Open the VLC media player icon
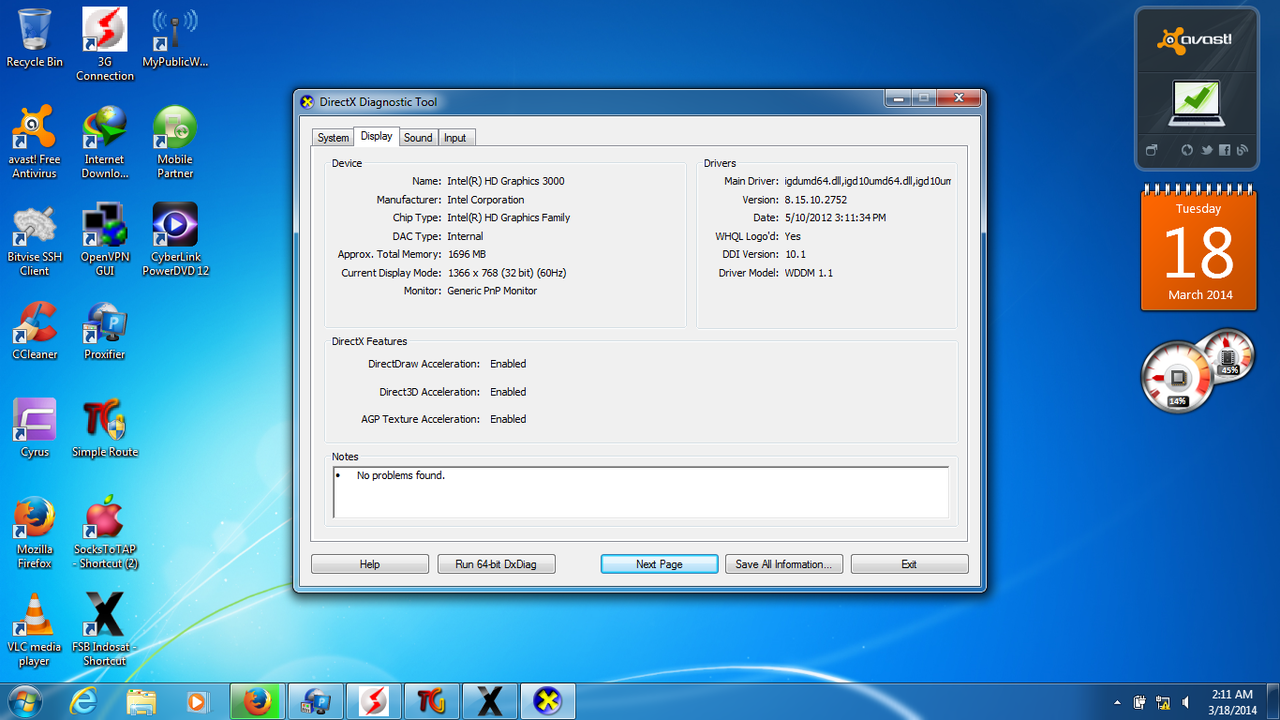Viewport: 1280px width, 720px height. [x=34, y=630]
